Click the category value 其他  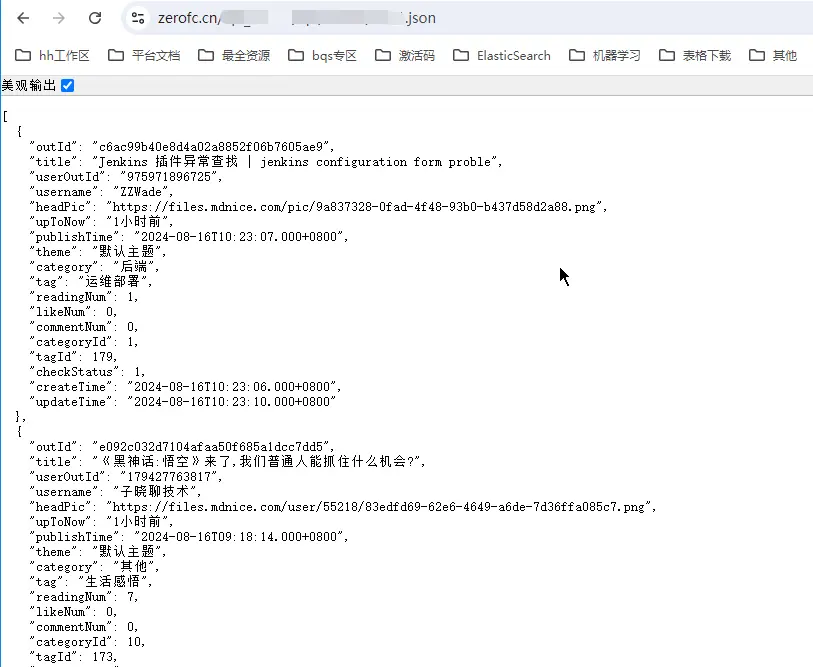pyautogui.click(x=135, y=567)
